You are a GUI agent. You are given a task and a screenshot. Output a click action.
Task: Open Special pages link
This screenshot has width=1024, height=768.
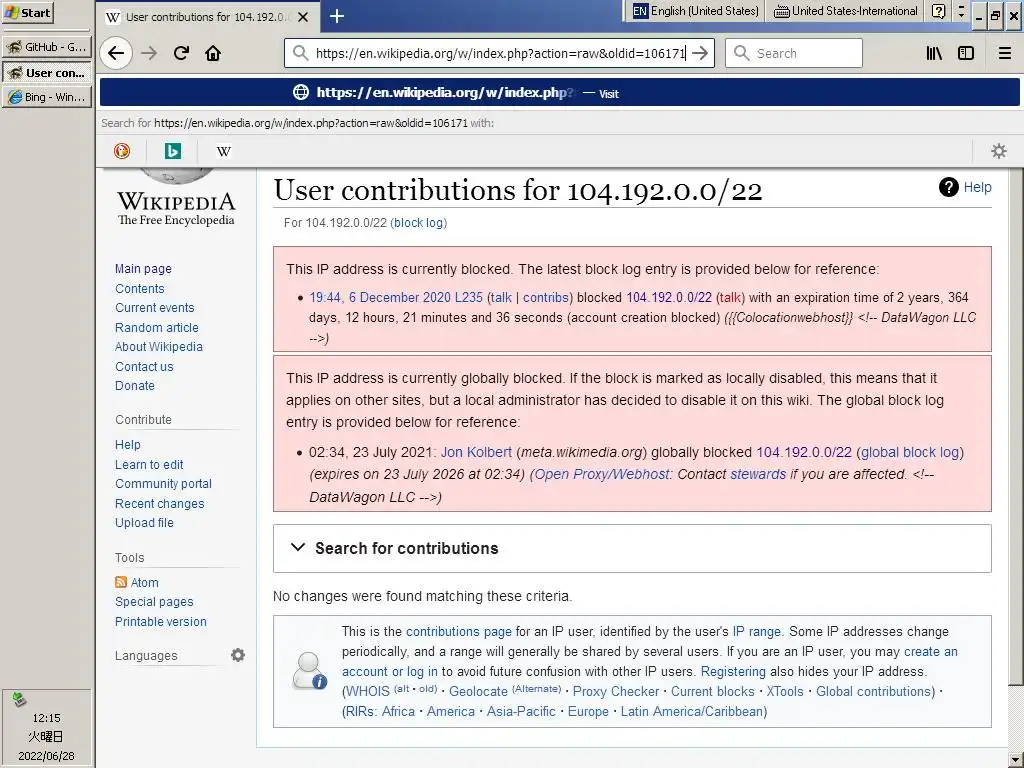pos(154,601)
